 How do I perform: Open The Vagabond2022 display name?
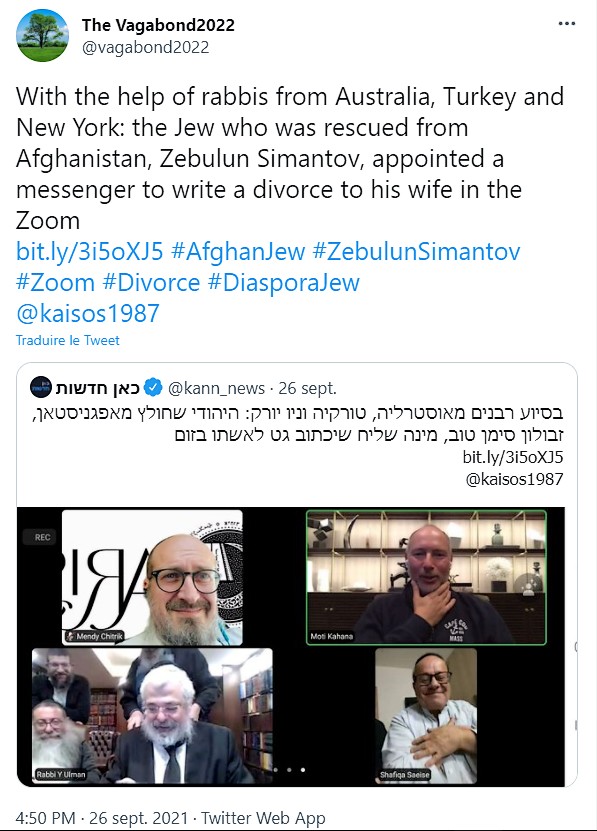pos(158,25)
